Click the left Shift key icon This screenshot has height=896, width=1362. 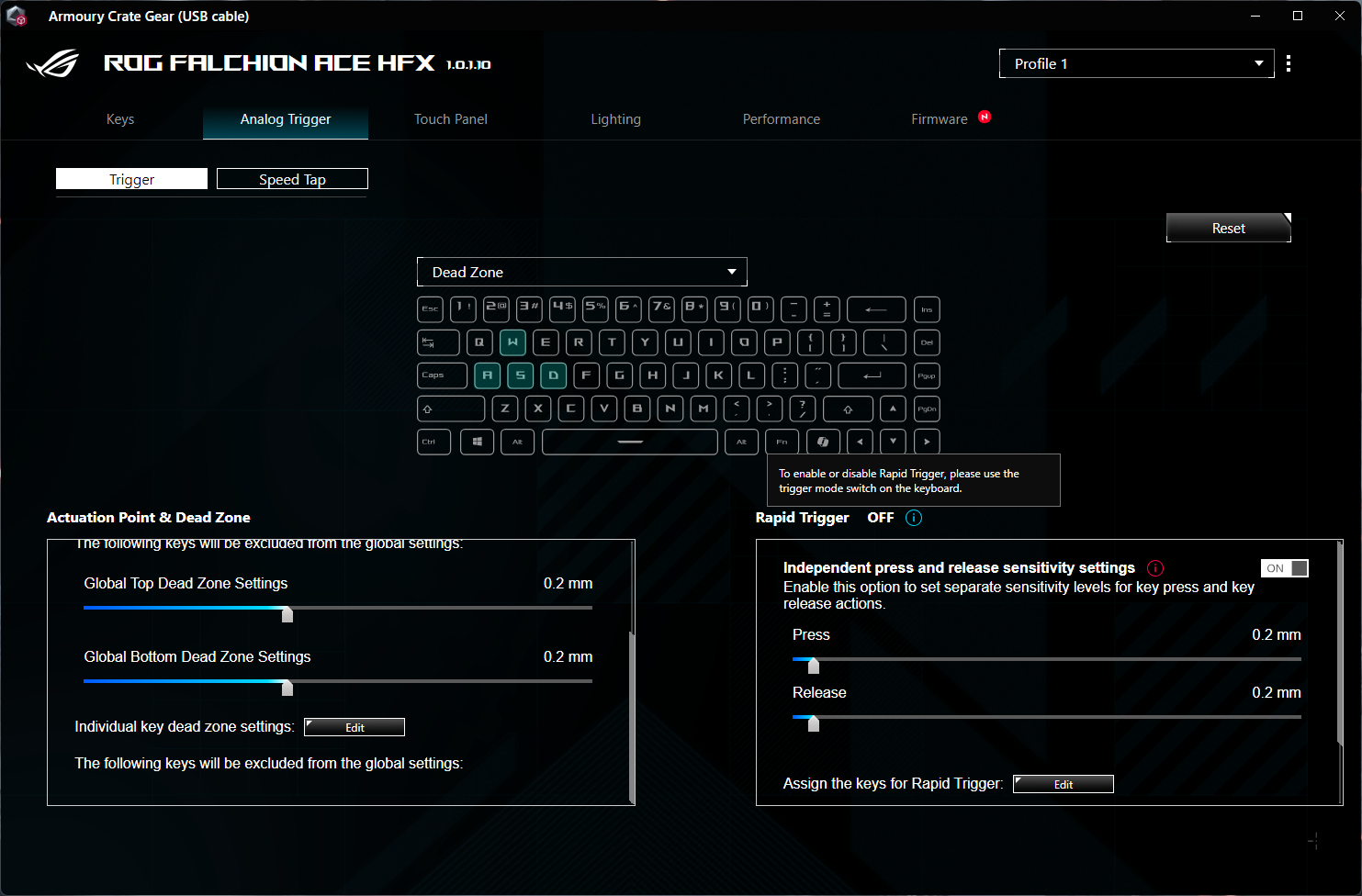coord(451,409)
